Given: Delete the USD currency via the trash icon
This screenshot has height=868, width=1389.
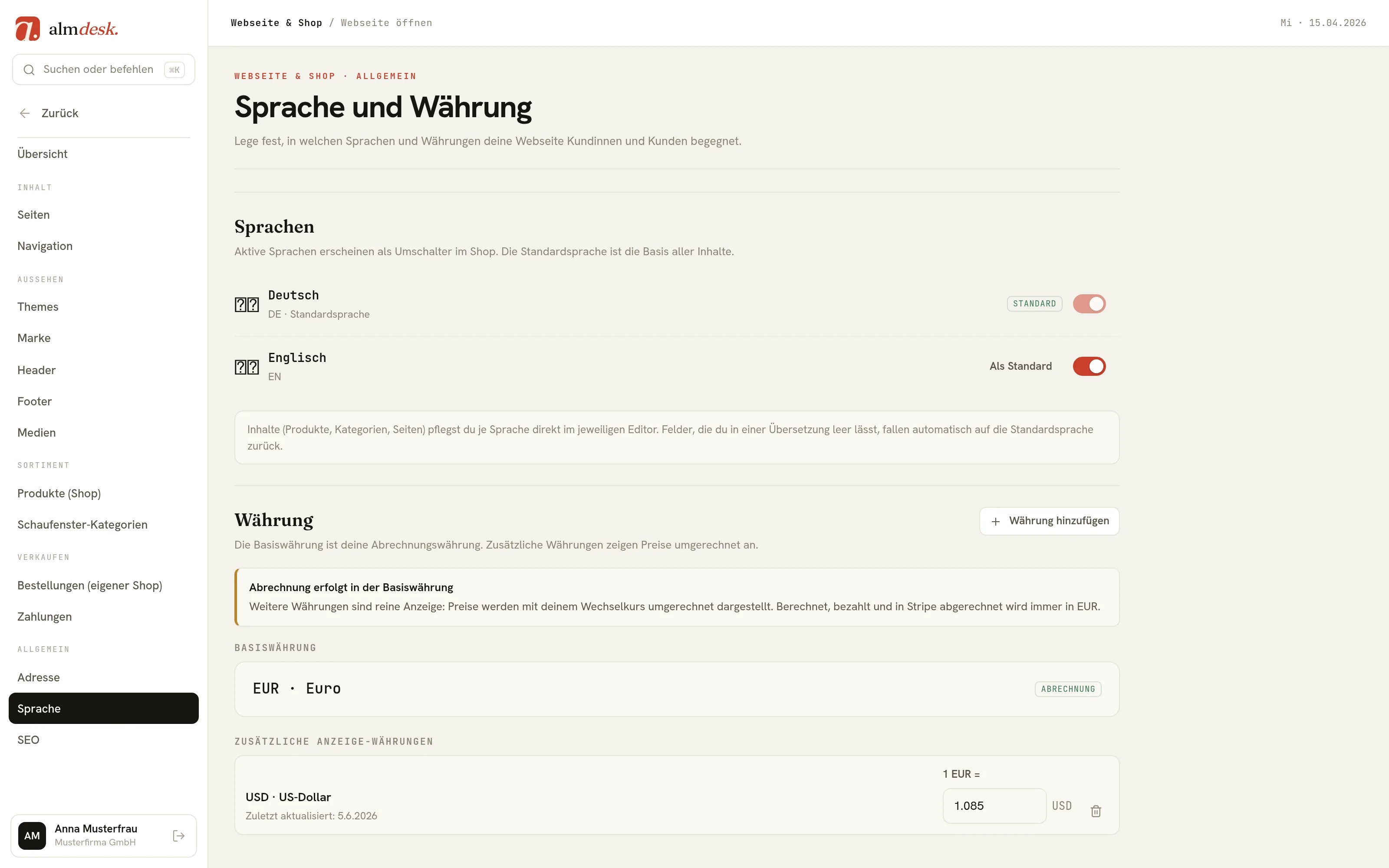Looking at the screenshot, I should coord(1096,811).
